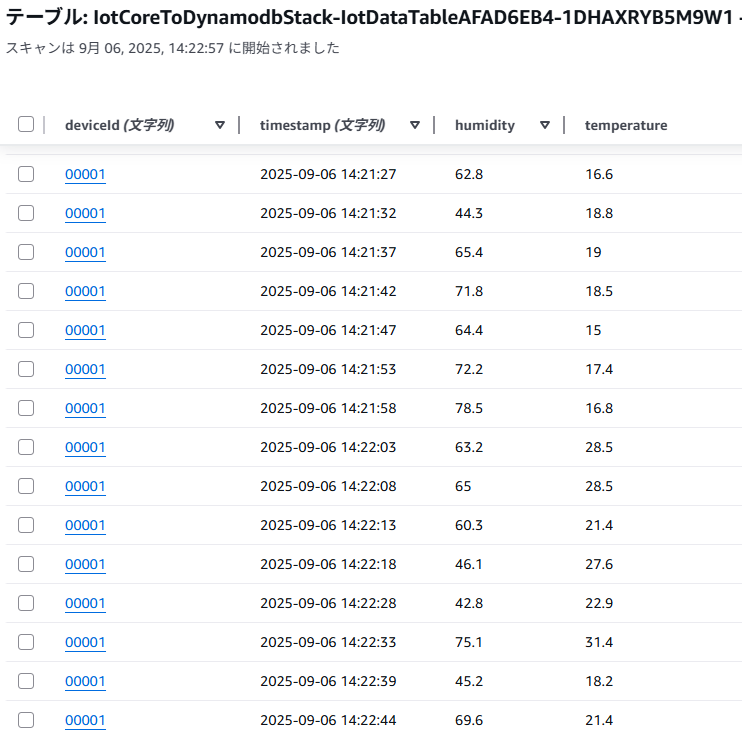The width and height of the screenshot is (742, 739).
Task: Open device 00001 item at 14:21:37
Action: point(85,252)
